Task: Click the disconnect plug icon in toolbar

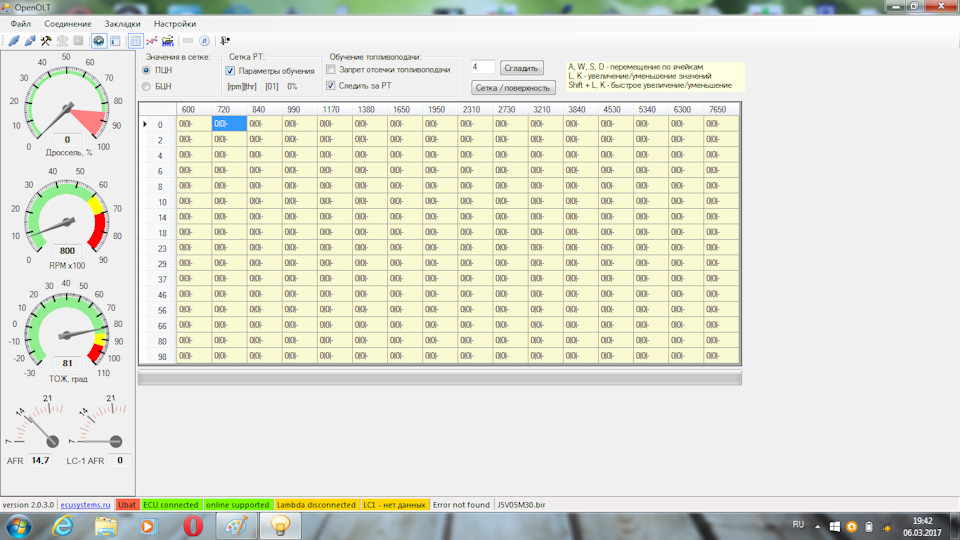Action: (x=30, y=41)
